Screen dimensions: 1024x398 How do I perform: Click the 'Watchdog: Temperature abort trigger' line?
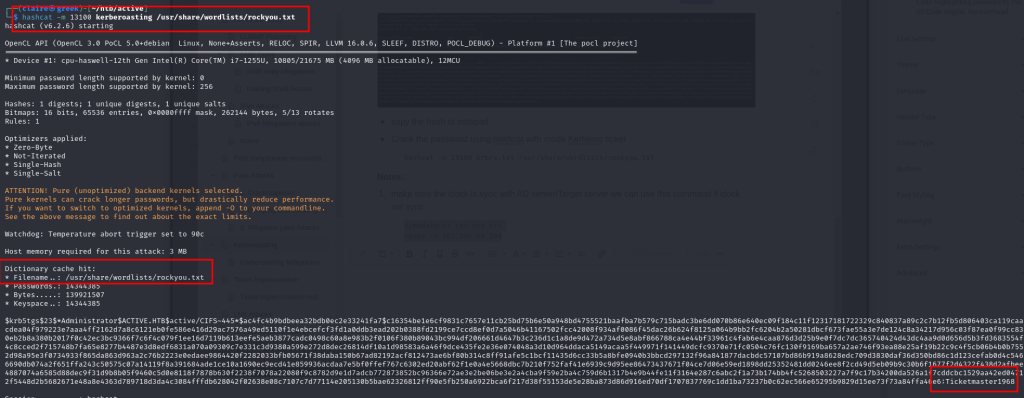click(104, 233)
